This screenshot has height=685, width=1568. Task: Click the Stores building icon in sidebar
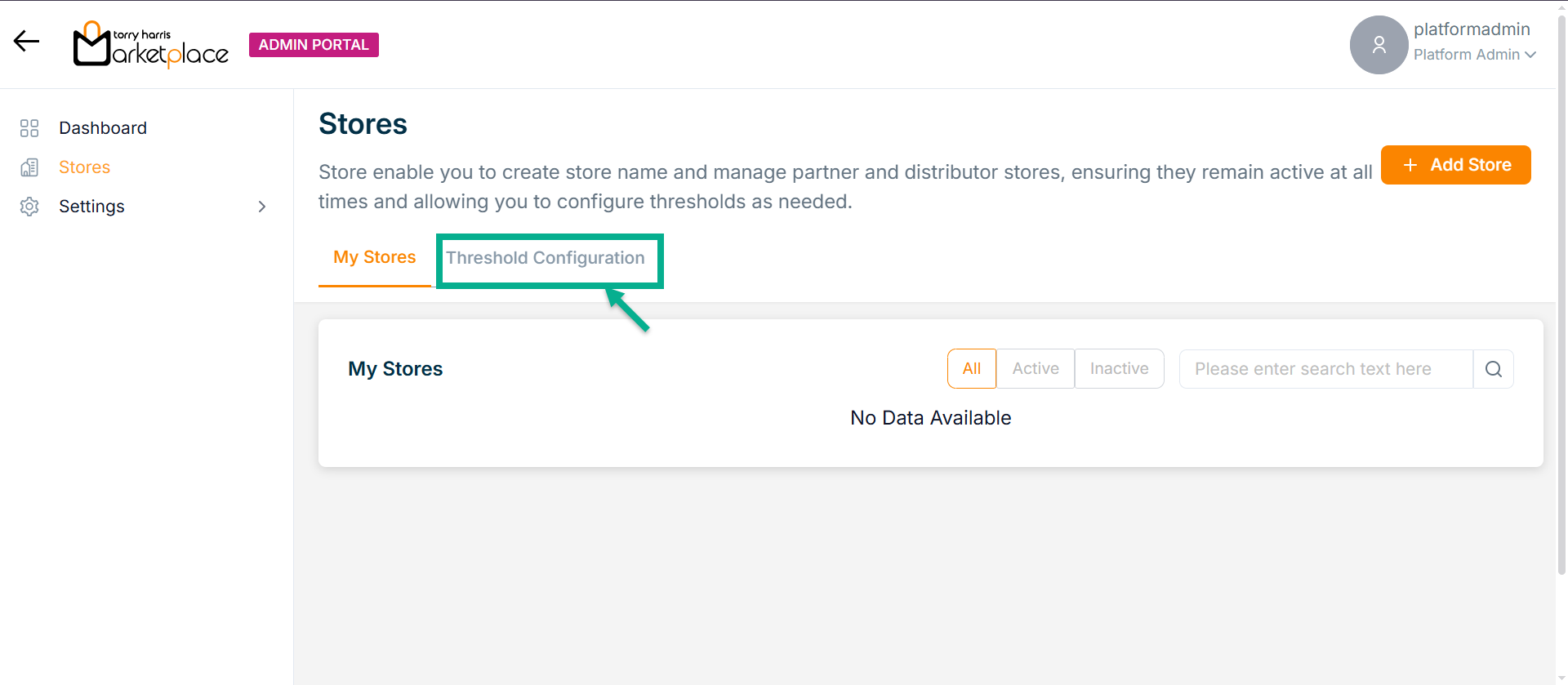(x=29, y=167)
